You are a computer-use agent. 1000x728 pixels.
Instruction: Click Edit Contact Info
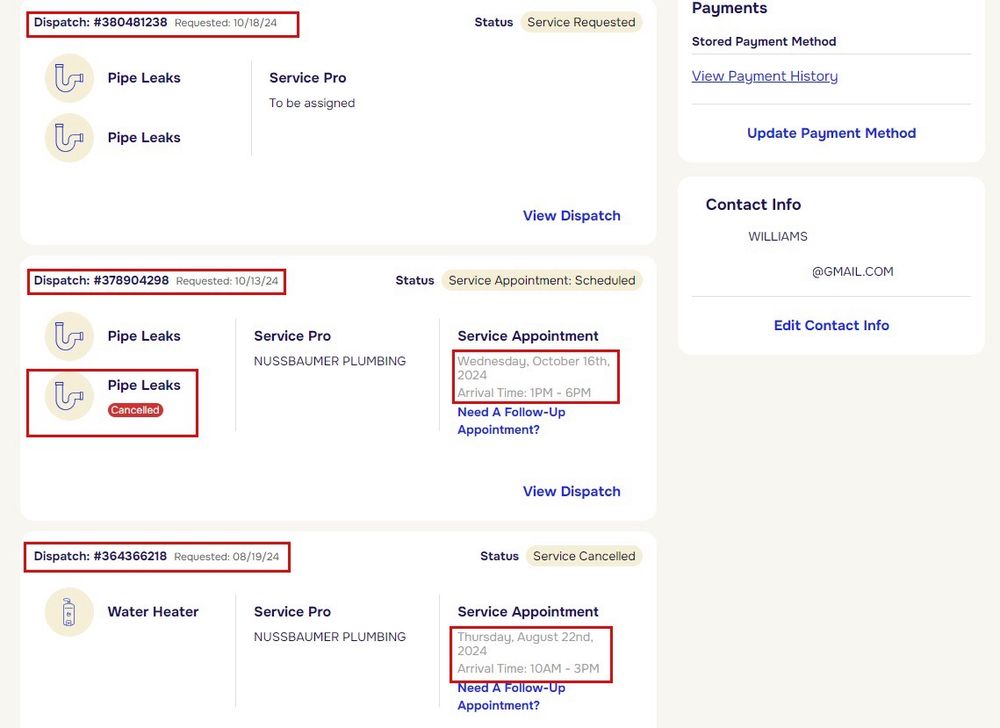831,325
